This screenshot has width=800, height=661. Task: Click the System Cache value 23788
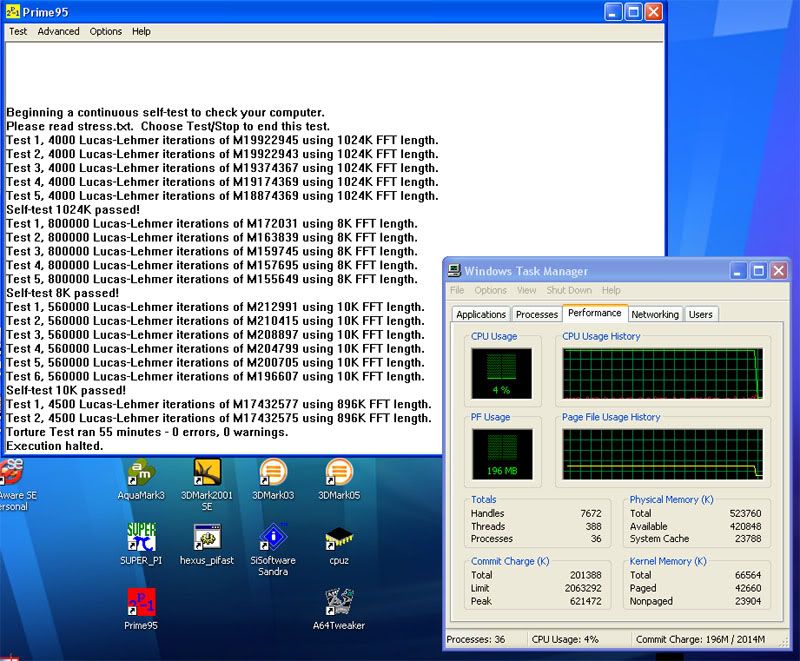click(748, 539)
